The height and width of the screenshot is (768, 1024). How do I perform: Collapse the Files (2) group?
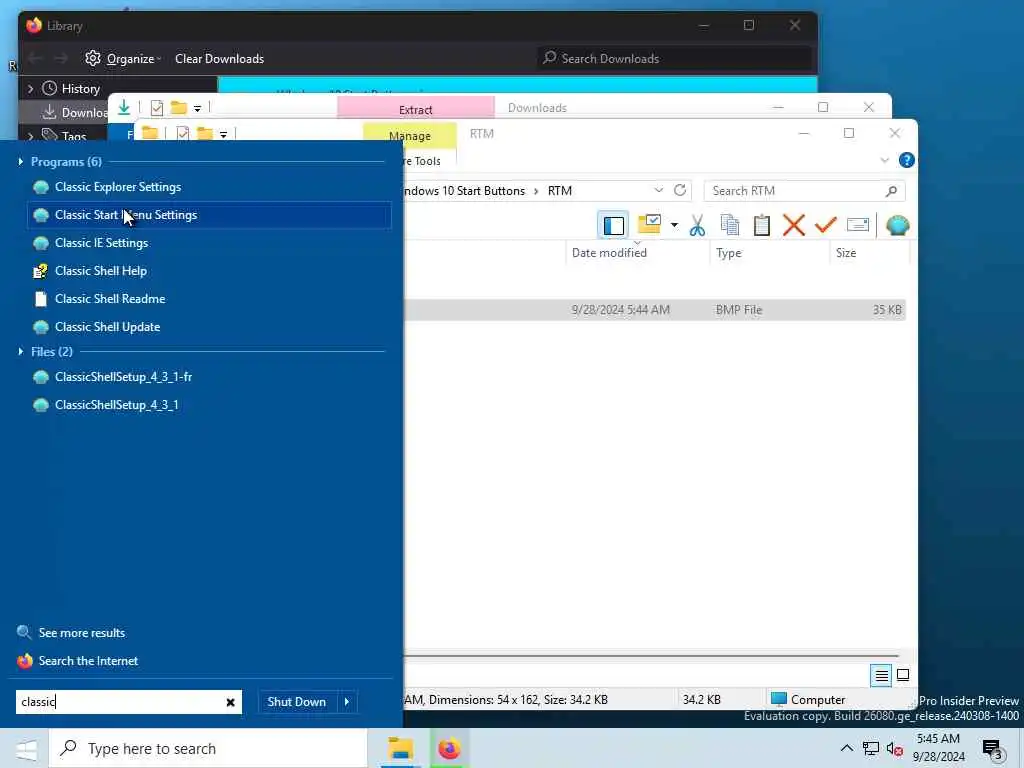(21, 351)
